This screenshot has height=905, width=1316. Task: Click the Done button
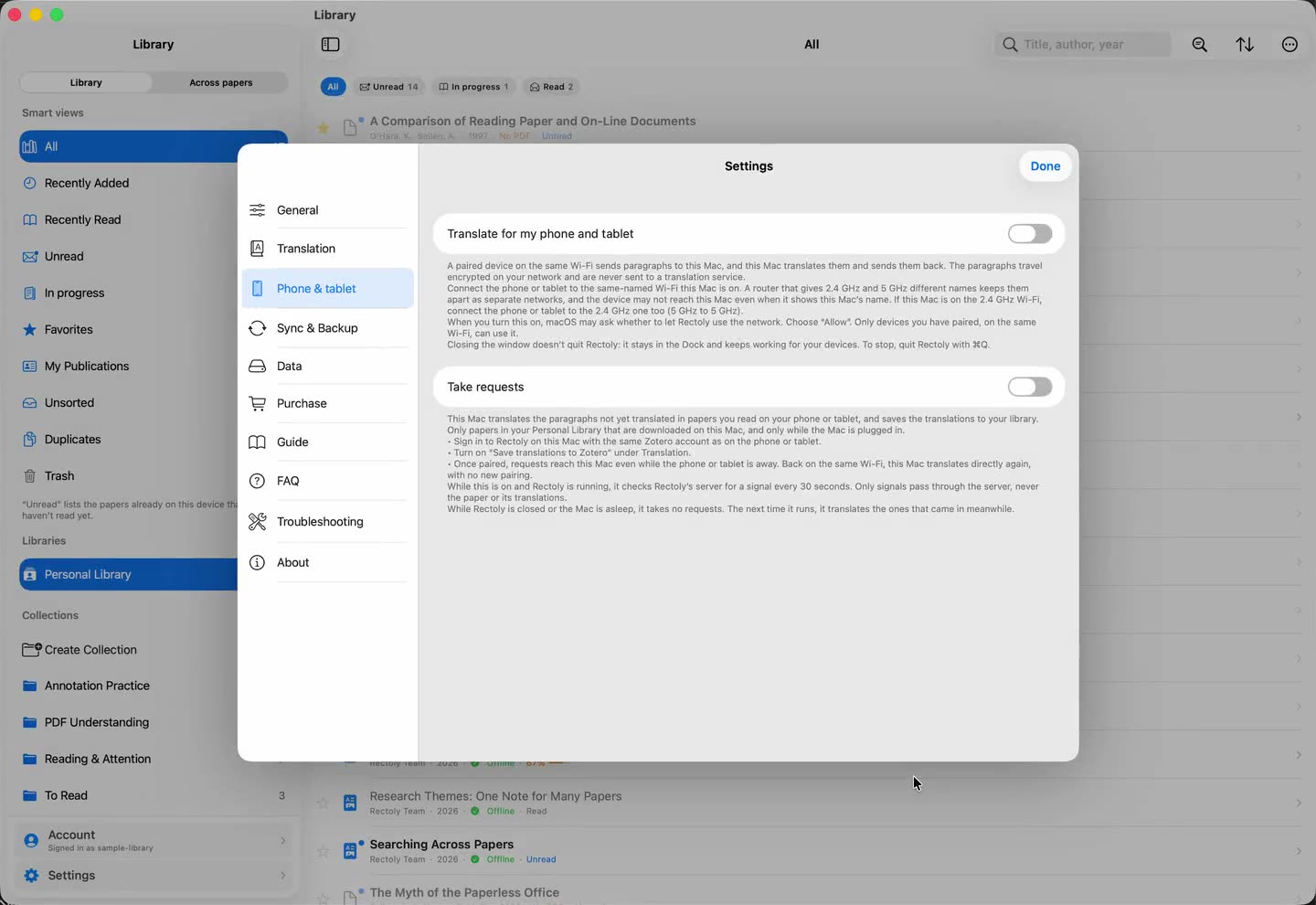click(x=1045, y=166)
